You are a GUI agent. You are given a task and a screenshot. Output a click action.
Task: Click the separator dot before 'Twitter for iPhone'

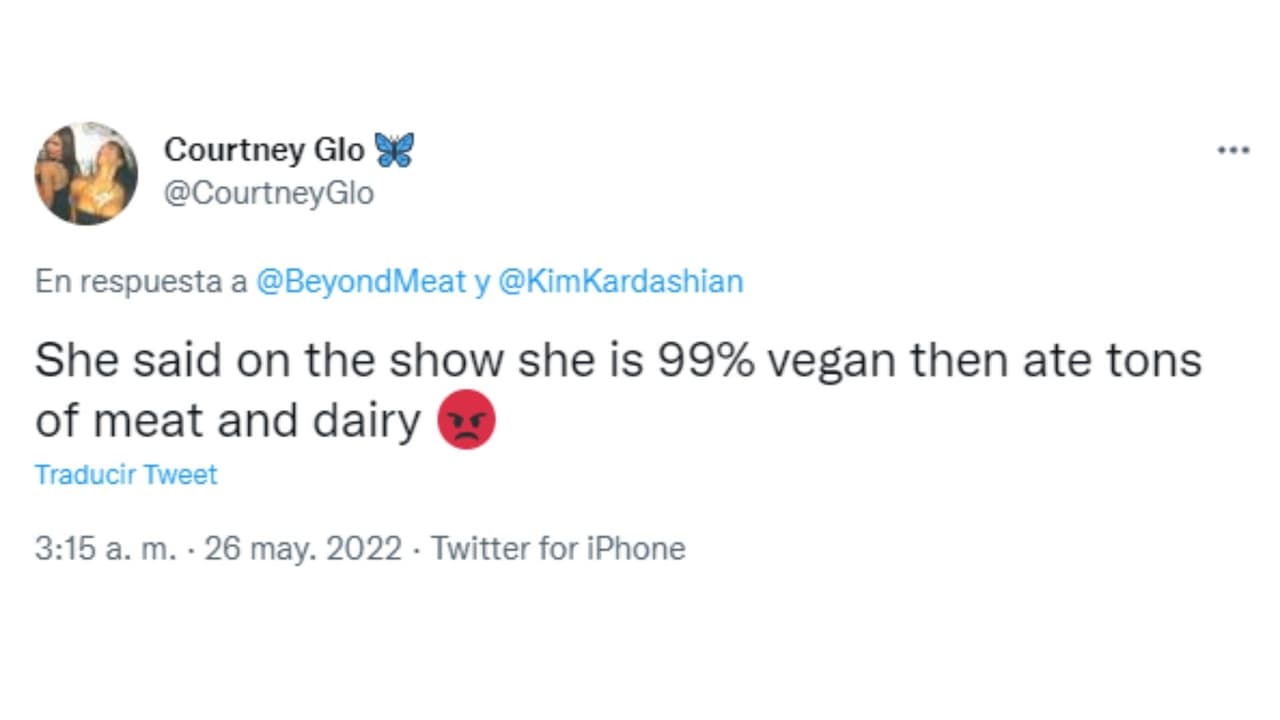pyautogui.click(x=416, y=548)
